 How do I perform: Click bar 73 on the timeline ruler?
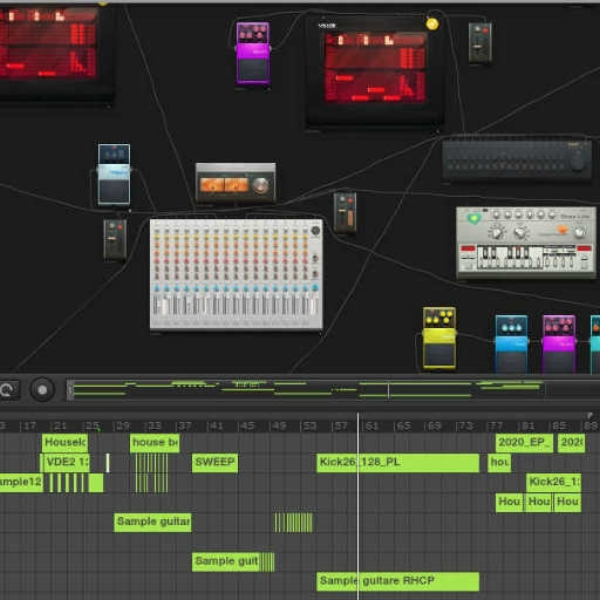[465, 426]
